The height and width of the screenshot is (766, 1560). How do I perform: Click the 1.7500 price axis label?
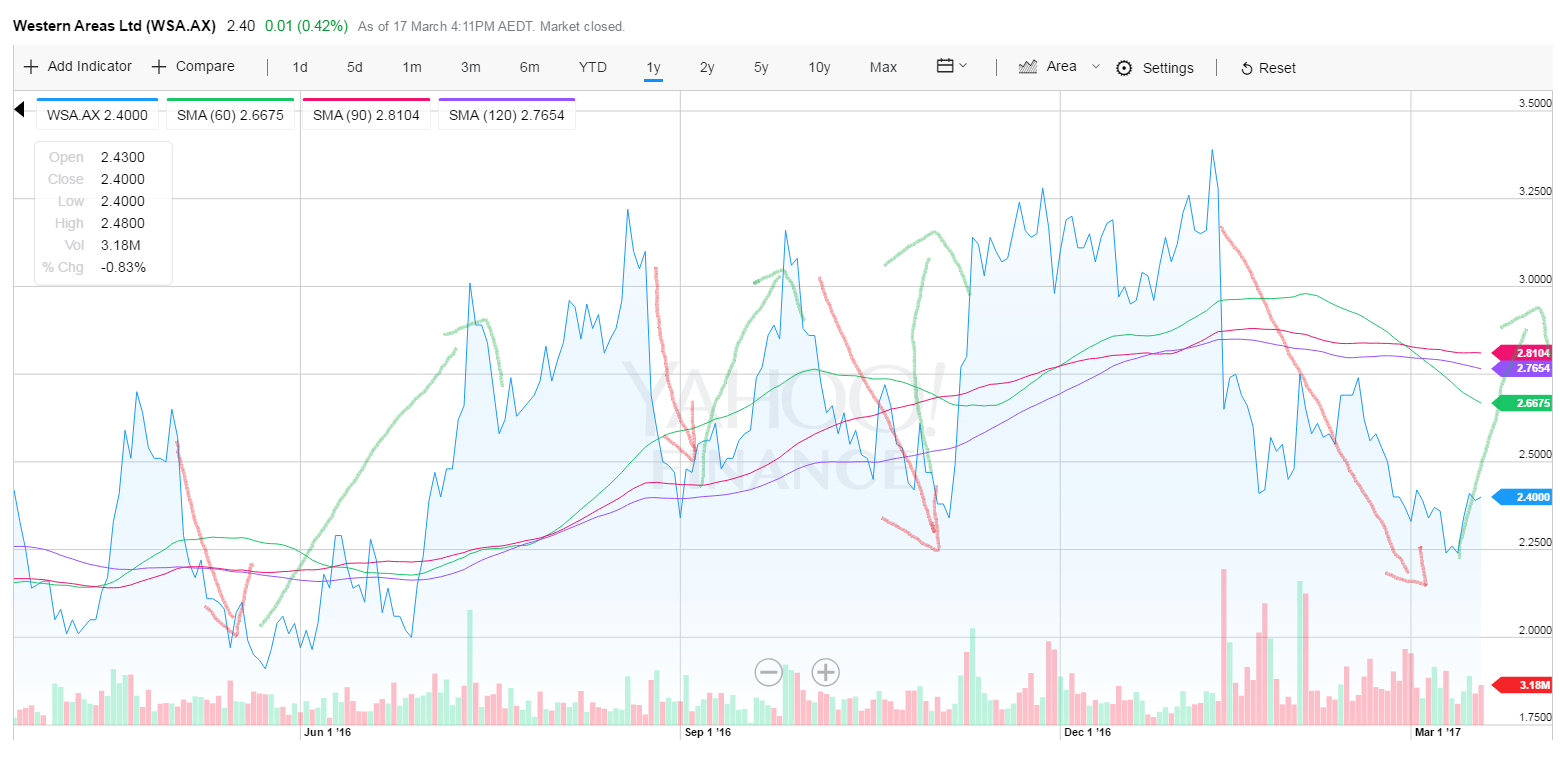pyautogui.click(x=1535, y=718)
